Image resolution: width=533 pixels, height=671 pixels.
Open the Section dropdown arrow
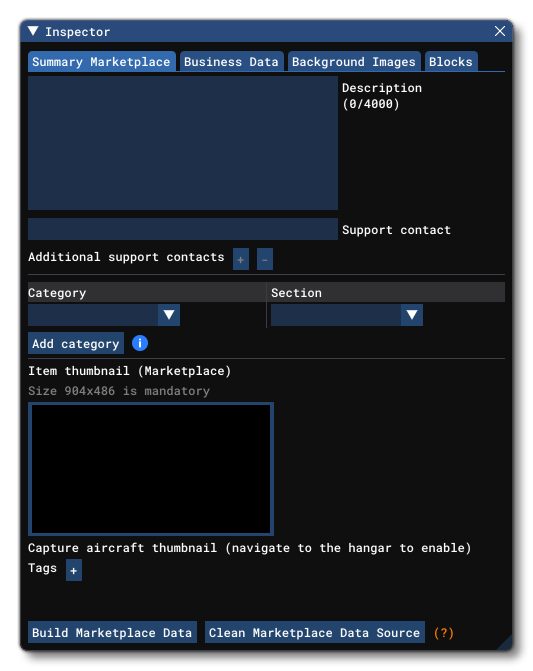[x=412, y=315]
